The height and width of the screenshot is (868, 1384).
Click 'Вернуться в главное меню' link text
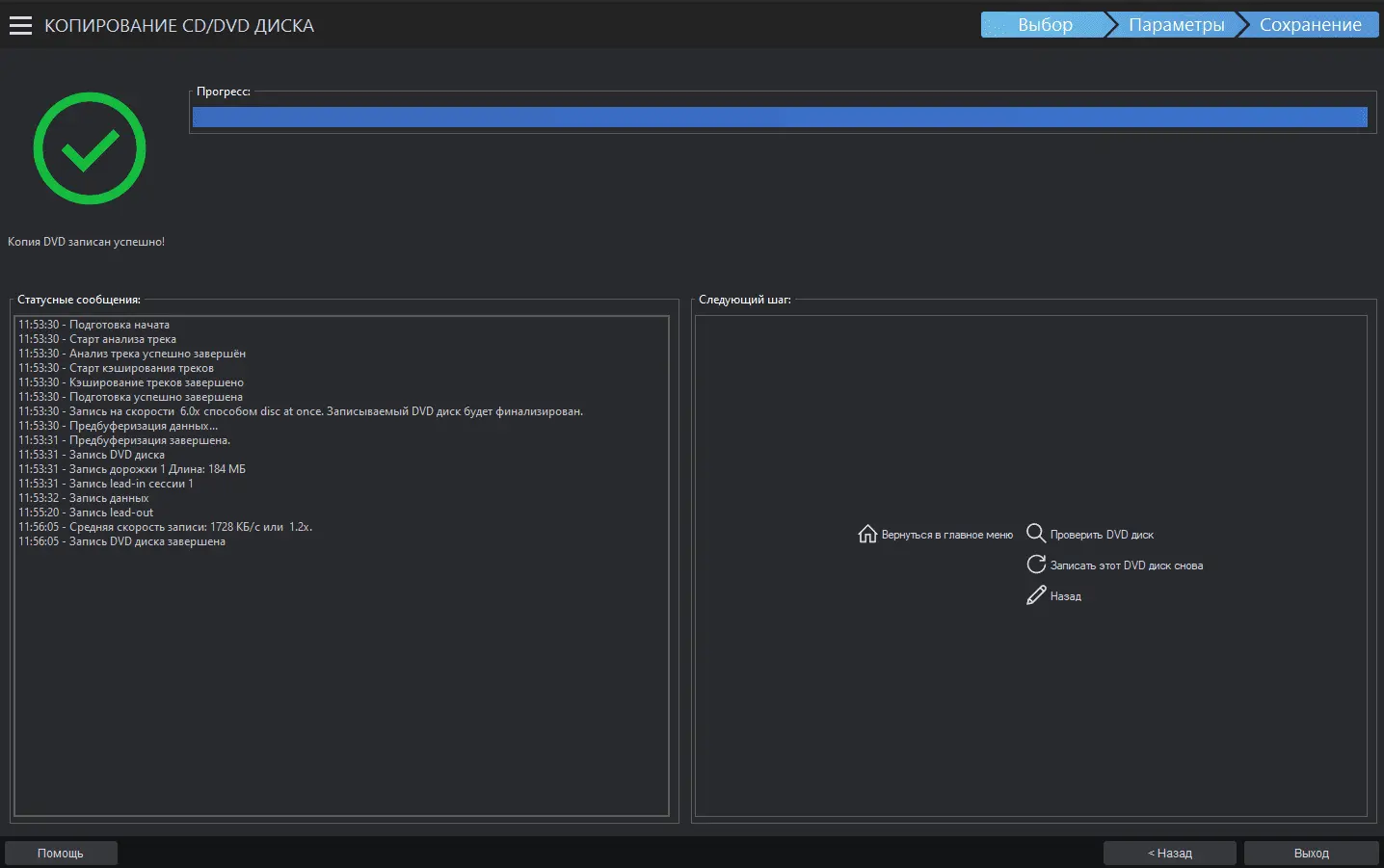pyautogui.click(x=946, y=535)
